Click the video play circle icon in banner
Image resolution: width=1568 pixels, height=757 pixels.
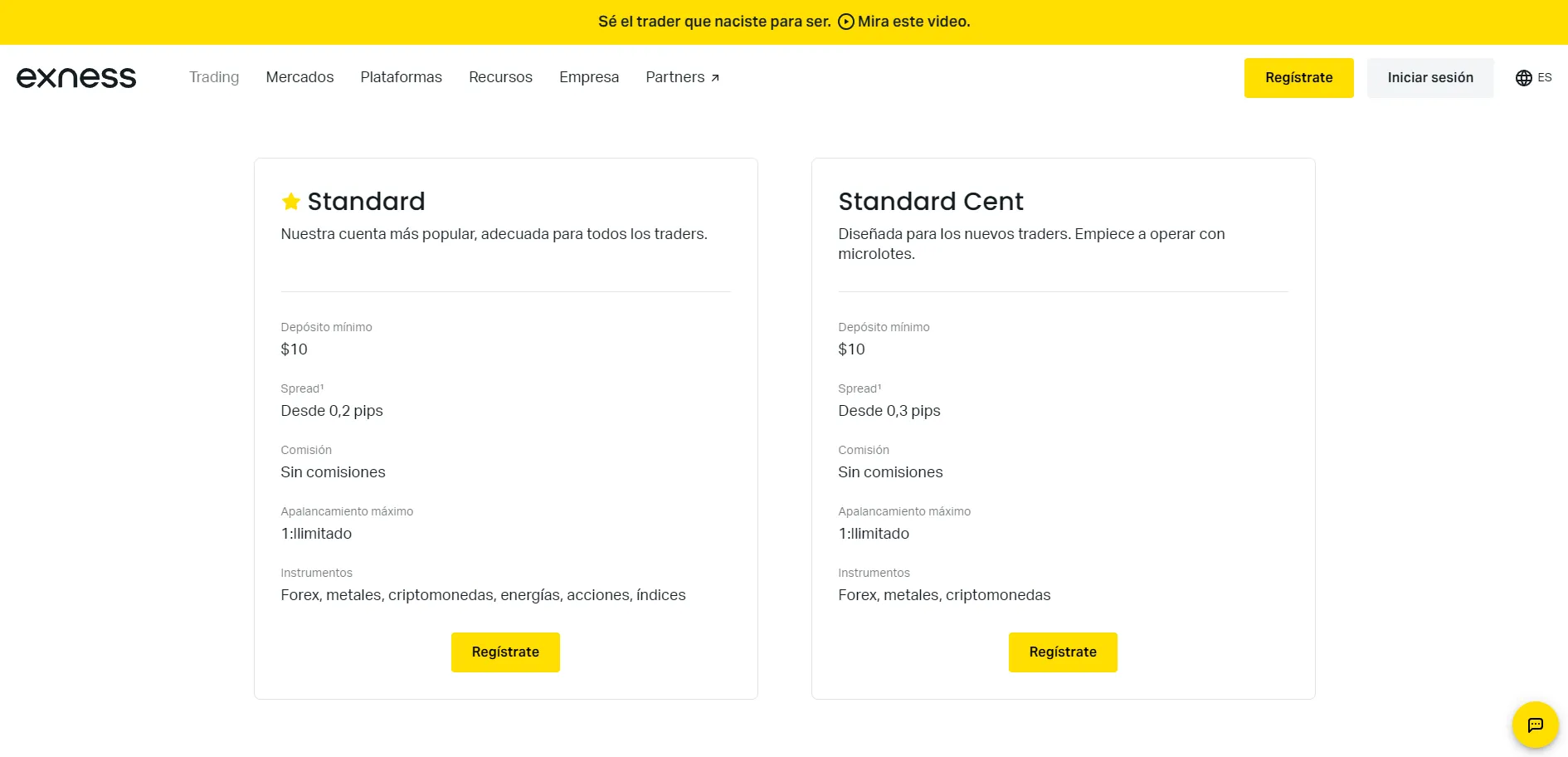click(846, 22)
